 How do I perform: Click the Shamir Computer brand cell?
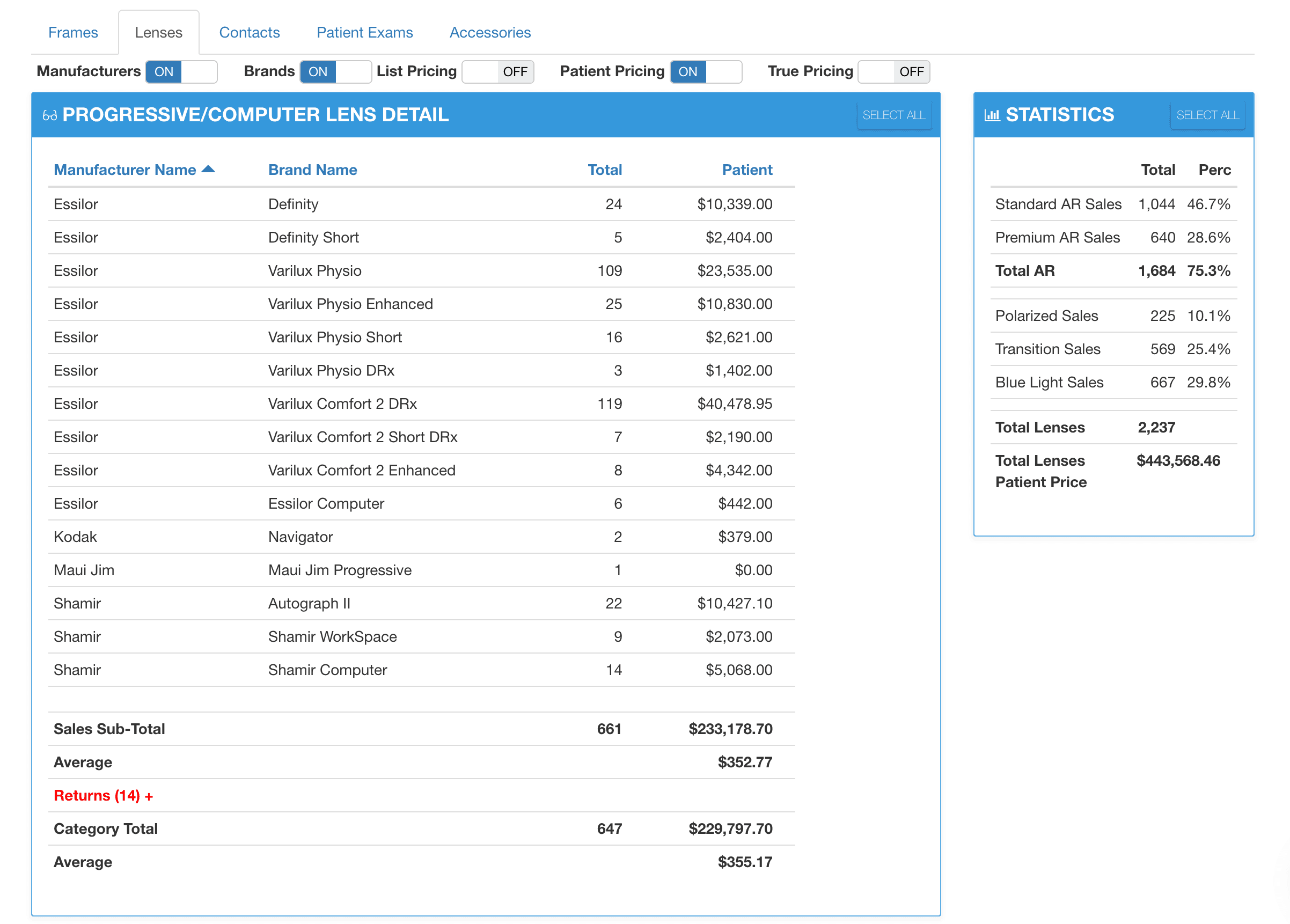click(327, 670)
